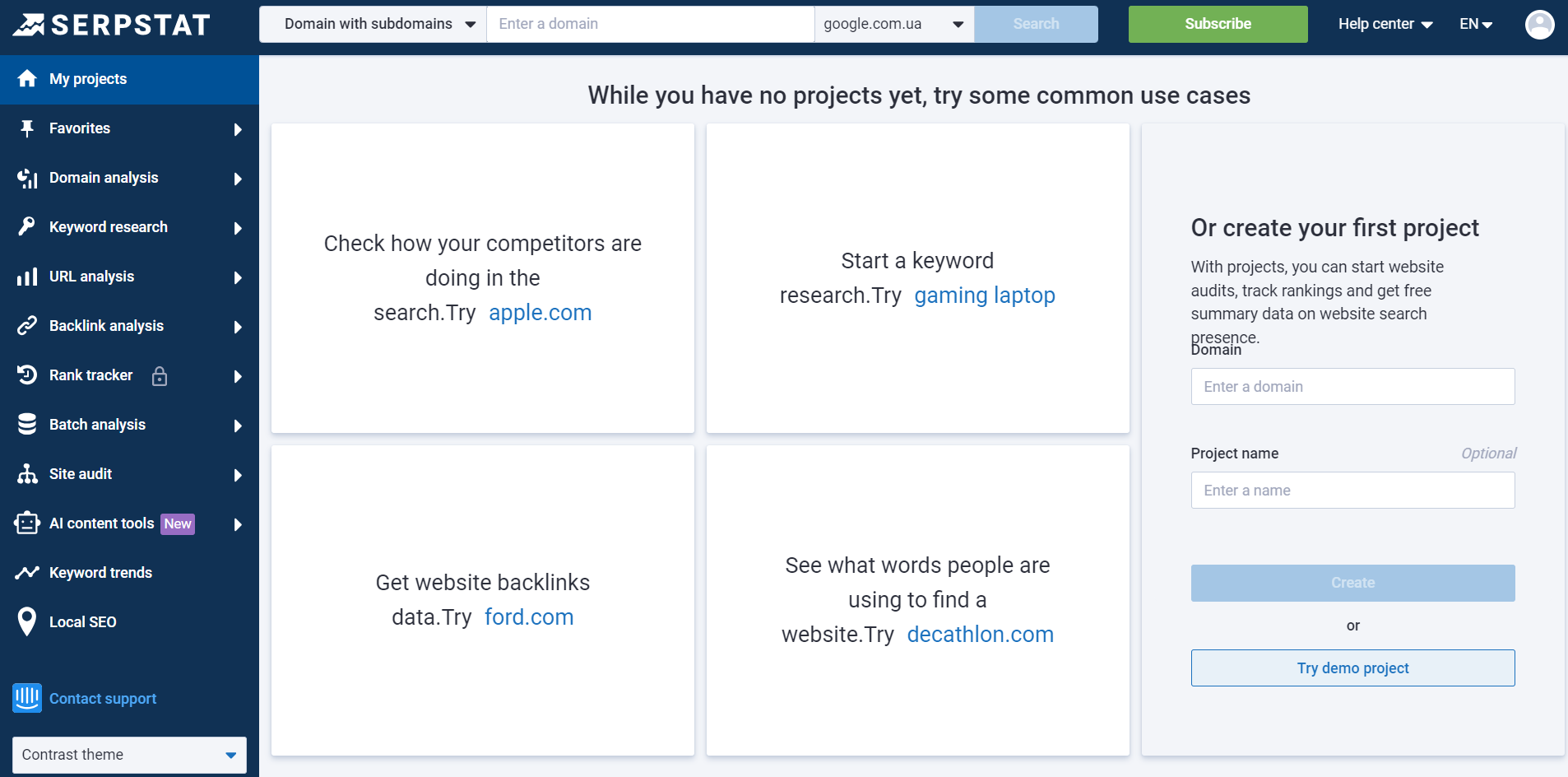This screenshot has width=1568, height=777.
Task: Click the Create project button
Action: point(1352,583)
